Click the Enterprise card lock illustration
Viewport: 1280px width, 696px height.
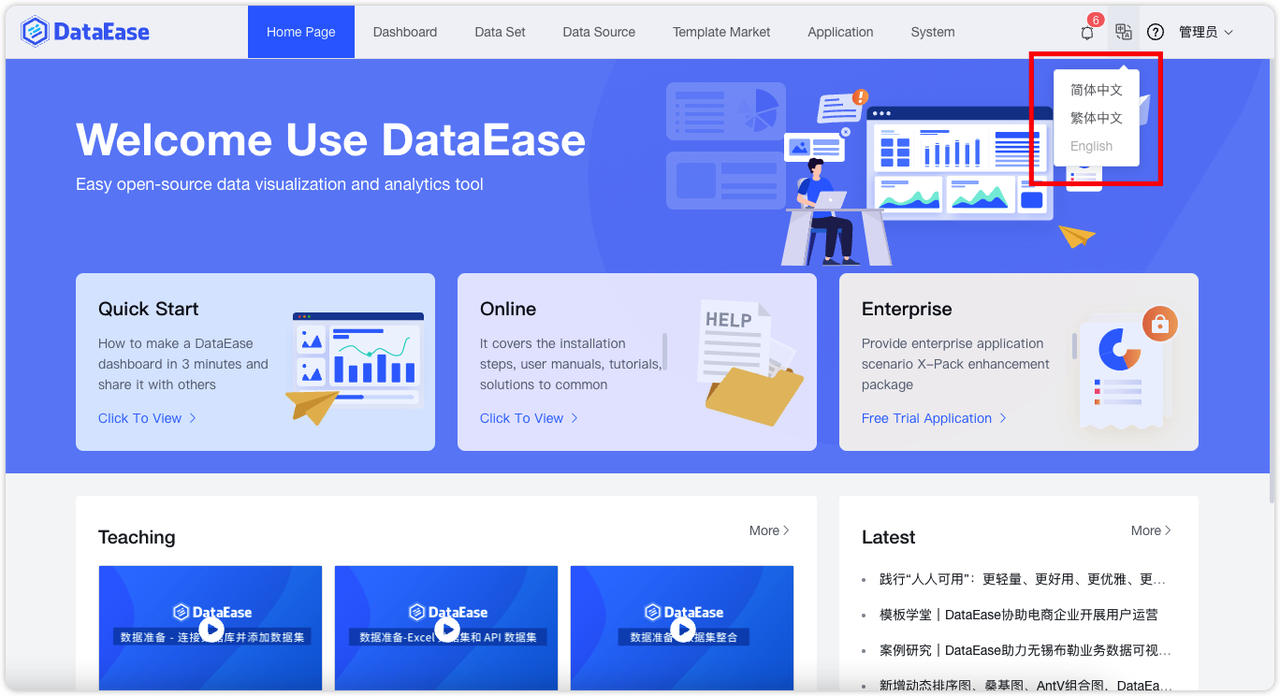pos(1159,324)
